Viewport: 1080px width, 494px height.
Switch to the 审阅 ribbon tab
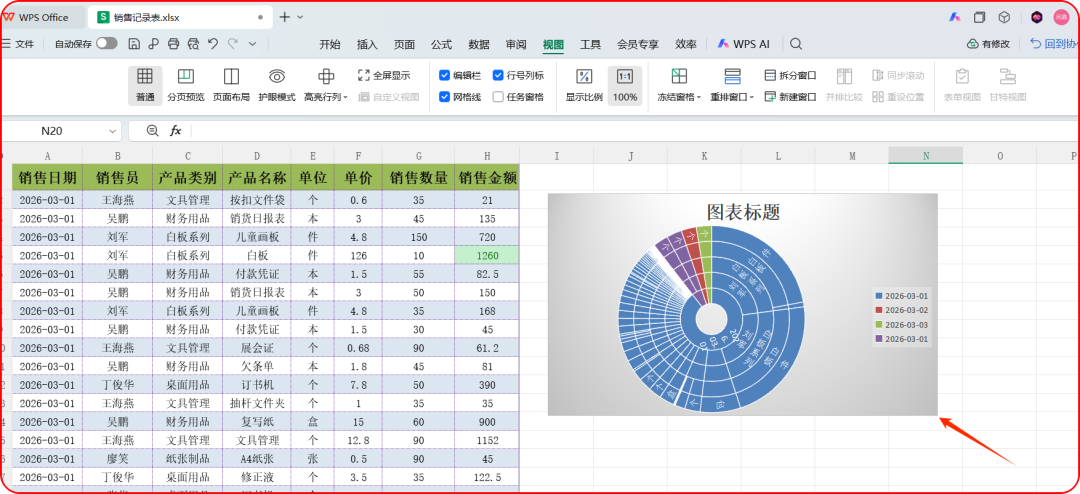pos(516,44)
